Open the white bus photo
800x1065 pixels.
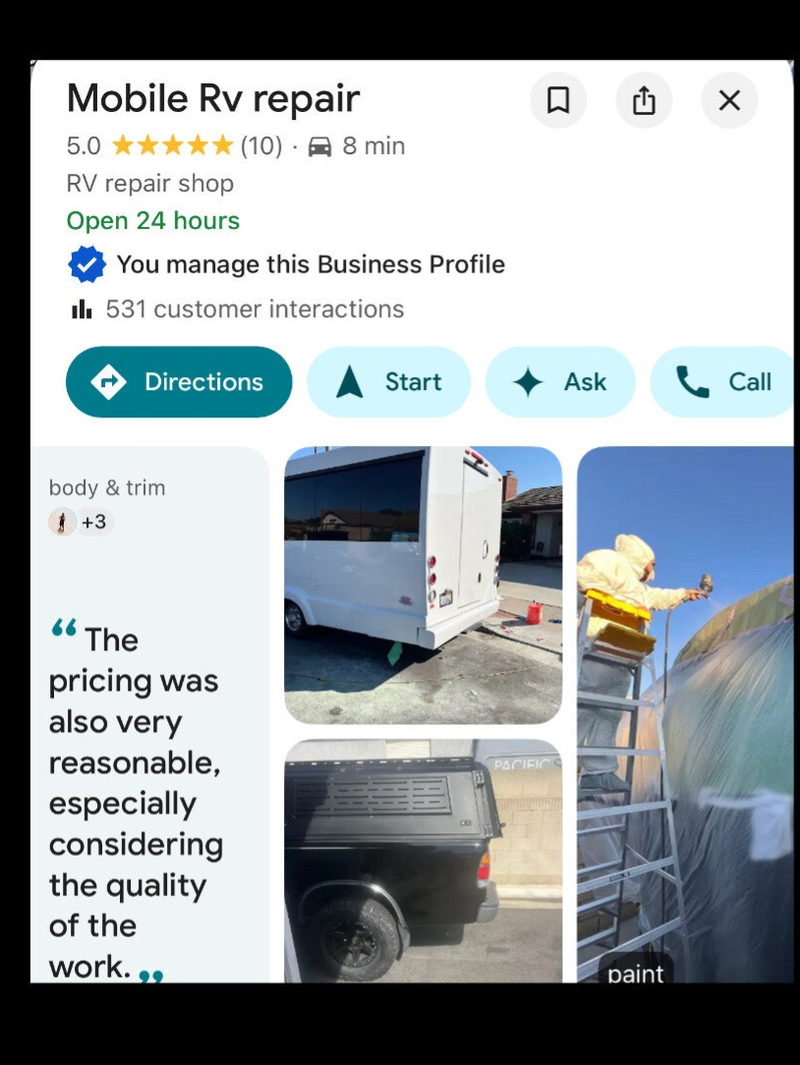(x=423, y=585)
